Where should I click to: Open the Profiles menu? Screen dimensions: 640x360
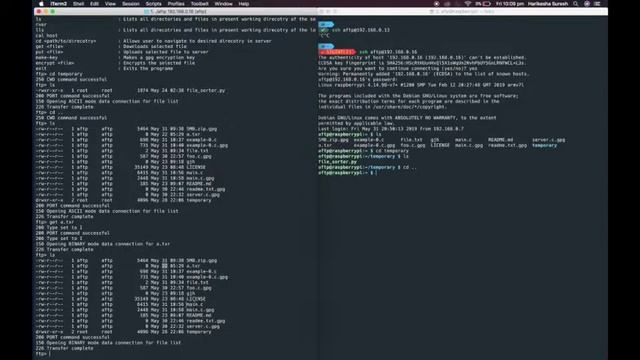click(176, 4)
